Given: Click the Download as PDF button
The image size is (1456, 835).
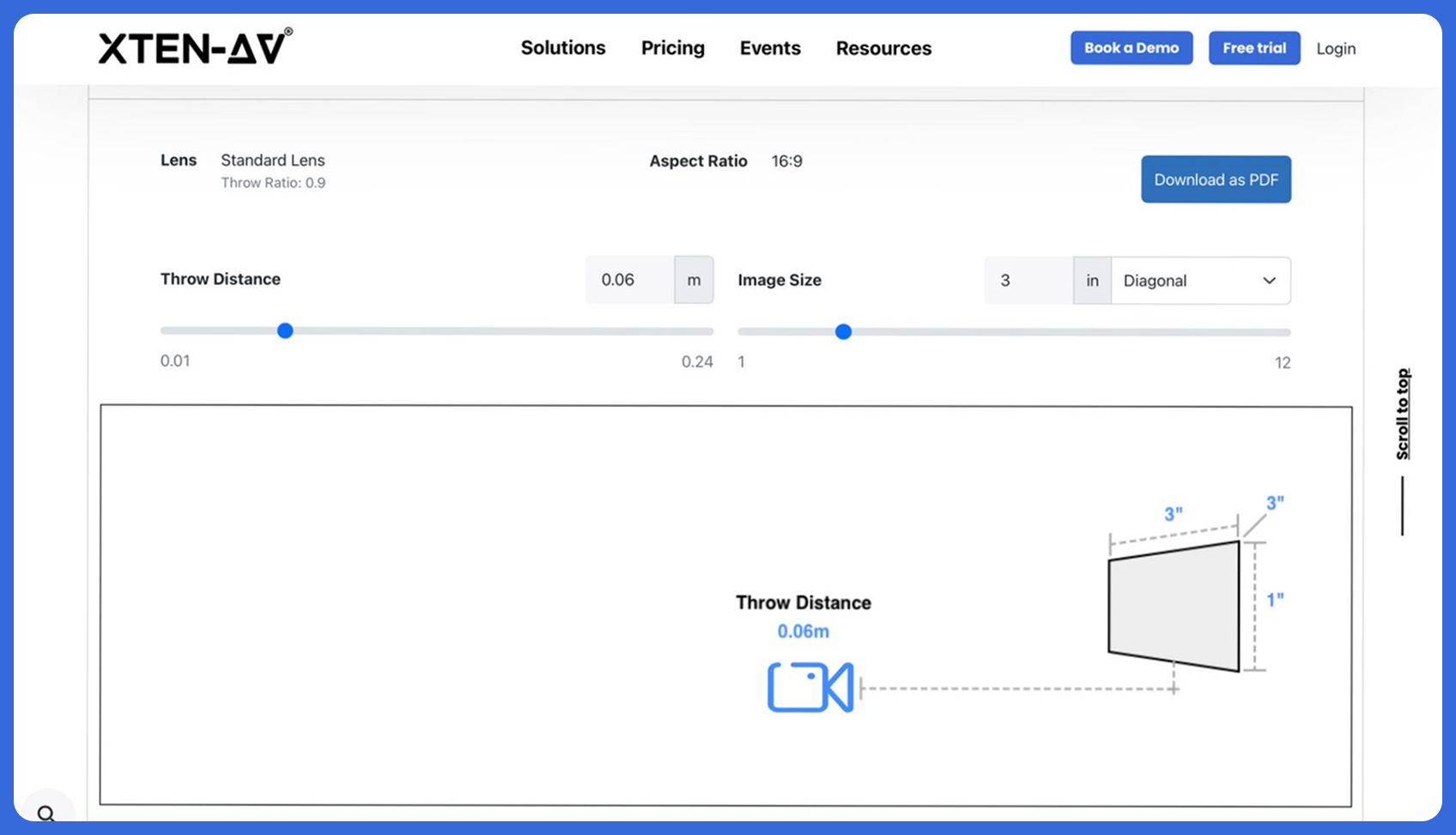Looking at the screenshot, I should pyautogui.click(x=1216, y=178).
